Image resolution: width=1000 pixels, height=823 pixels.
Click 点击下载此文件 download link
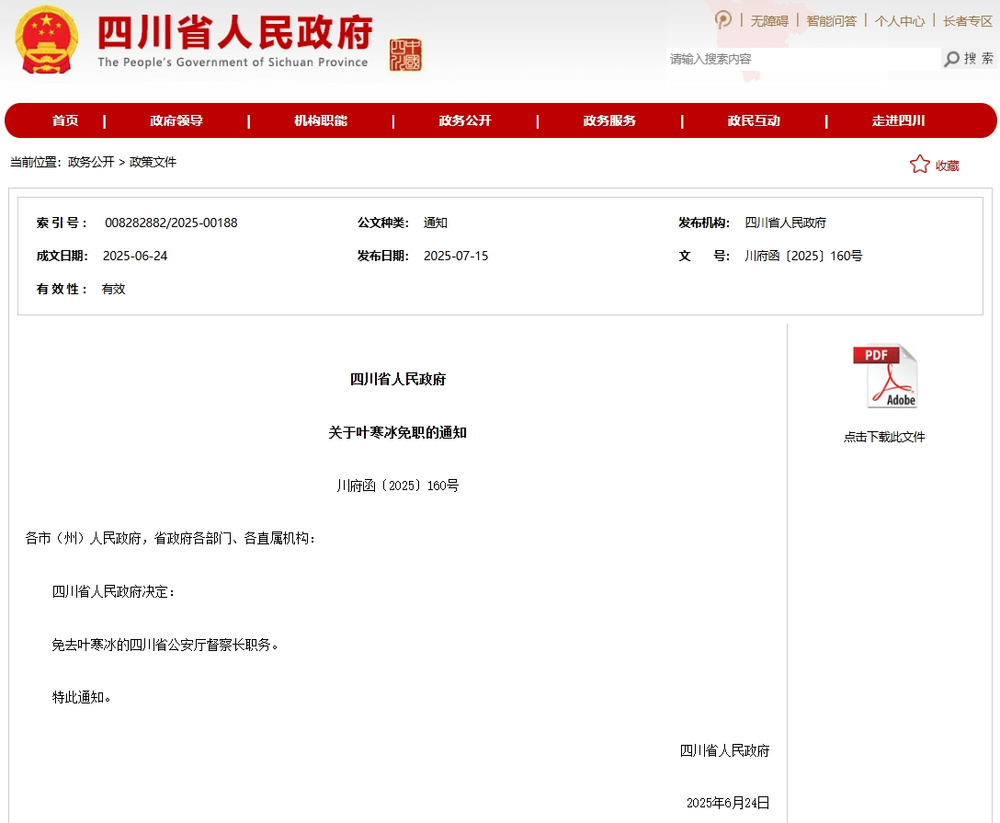884,437
